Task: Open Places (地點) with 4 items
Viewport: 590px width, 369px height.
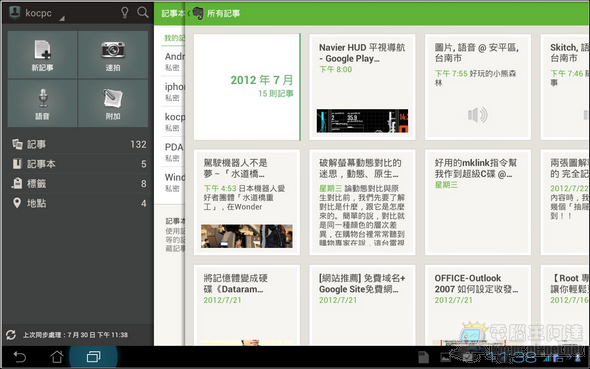Action: point(78,203)
